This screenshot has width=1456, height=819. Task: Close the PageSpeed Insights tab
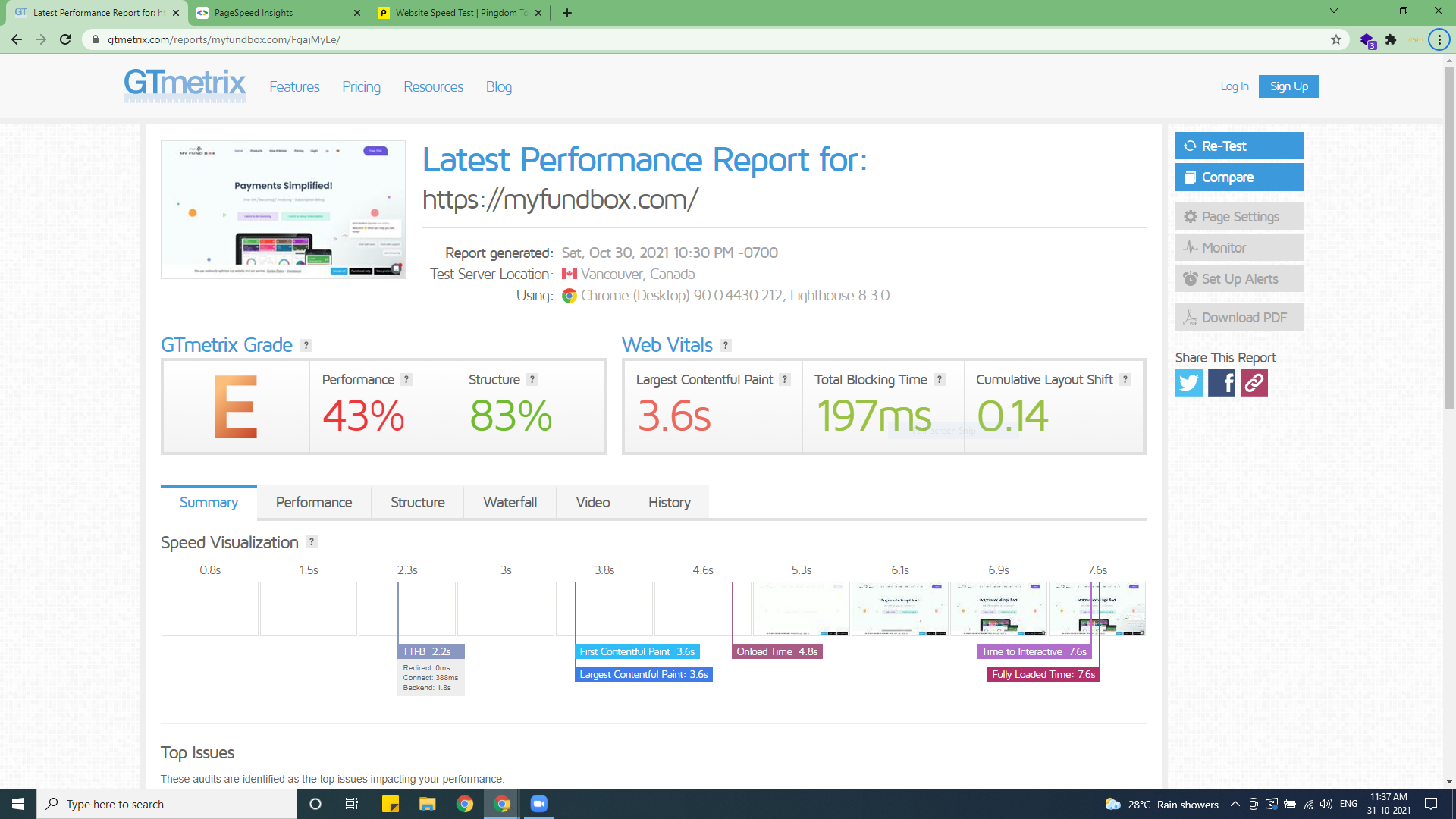click(x=357, y=13)
